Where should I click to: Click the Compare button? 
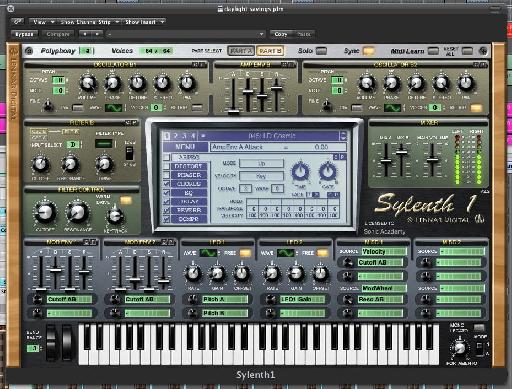tap(58, 34)
